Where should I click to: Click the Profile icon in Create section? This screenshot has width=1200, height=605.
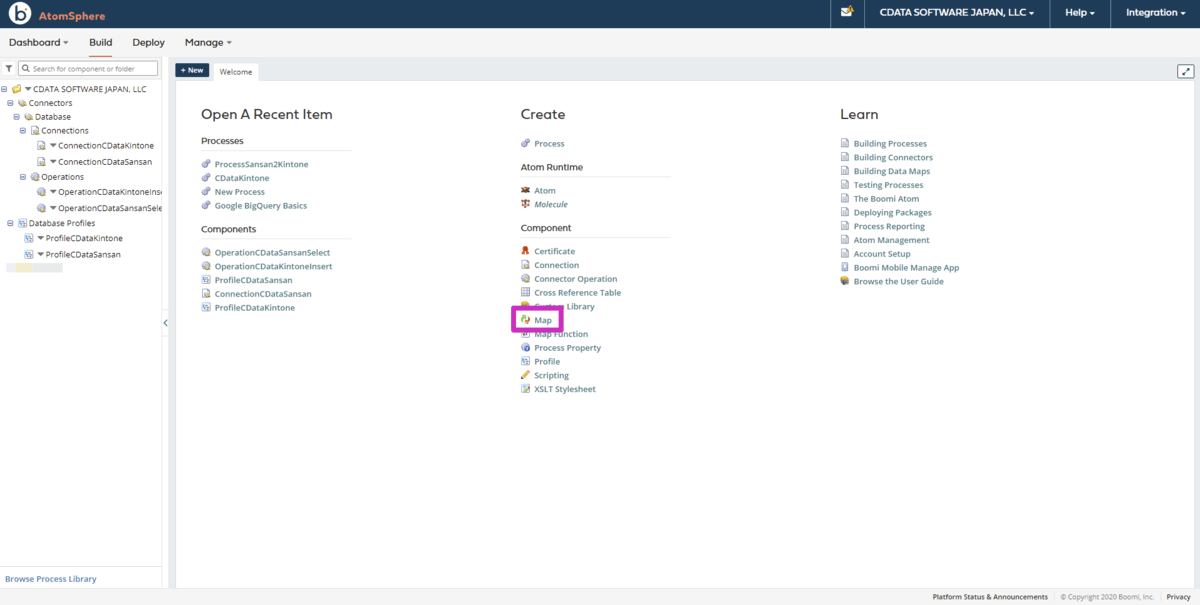(x=525, y=361)
